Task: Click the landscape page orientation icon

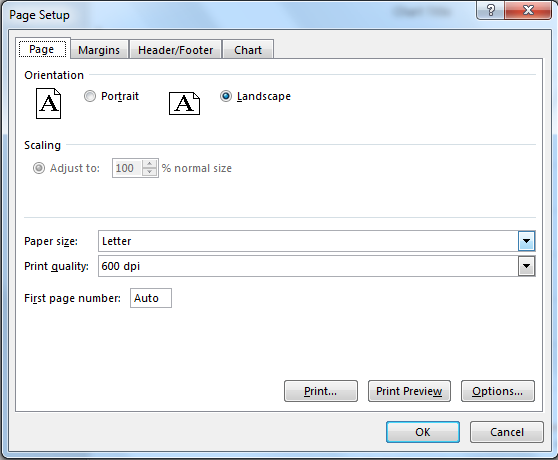Action: (184, 104)
